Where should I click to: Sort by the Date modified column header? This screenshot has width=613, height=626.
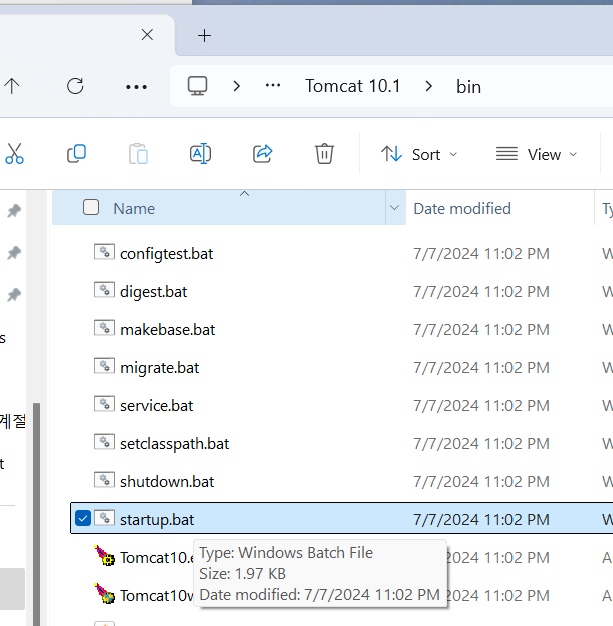tap(462, 209)
